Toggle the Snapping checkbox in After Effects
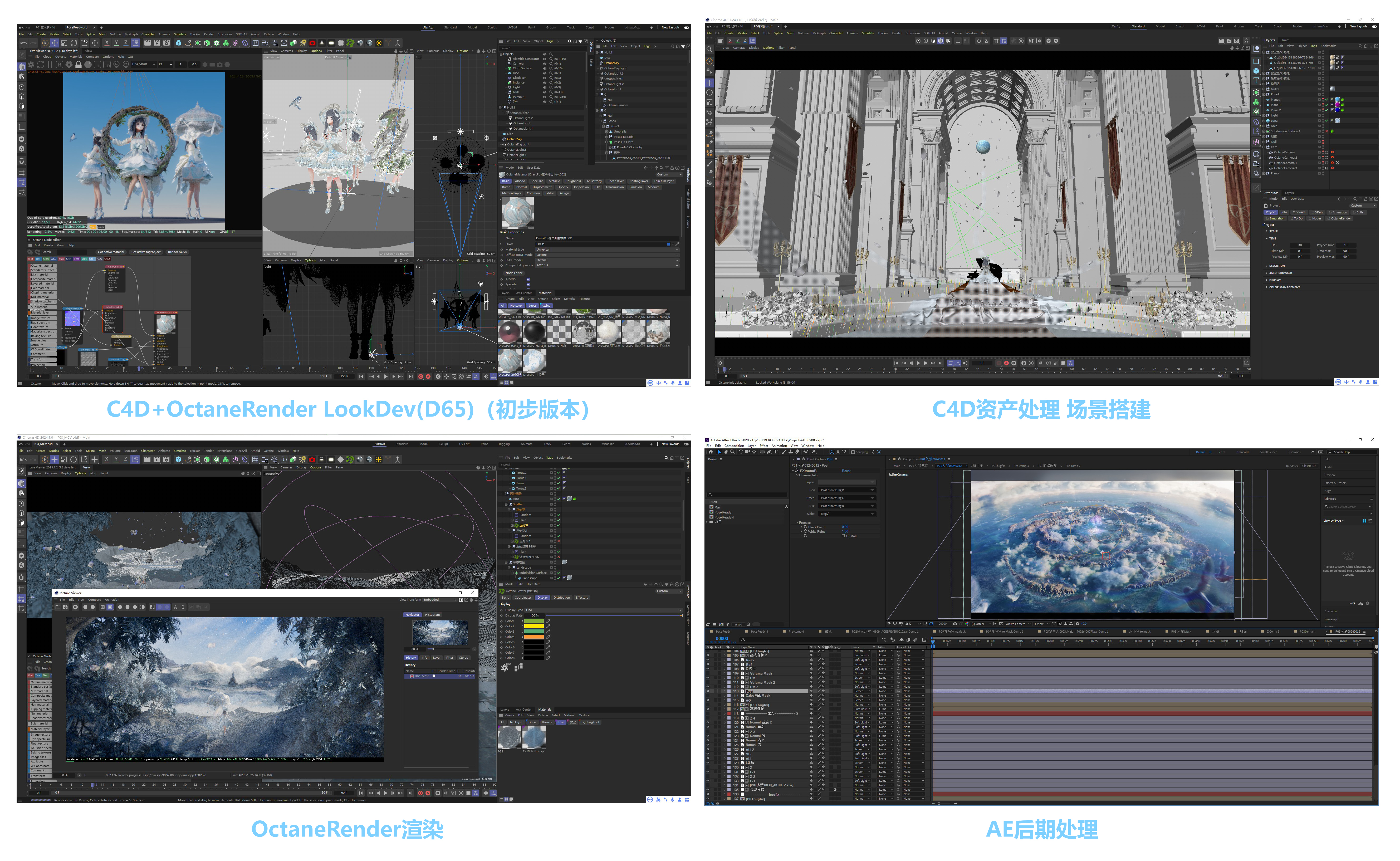1400x861 pixels. click(853, 452)
